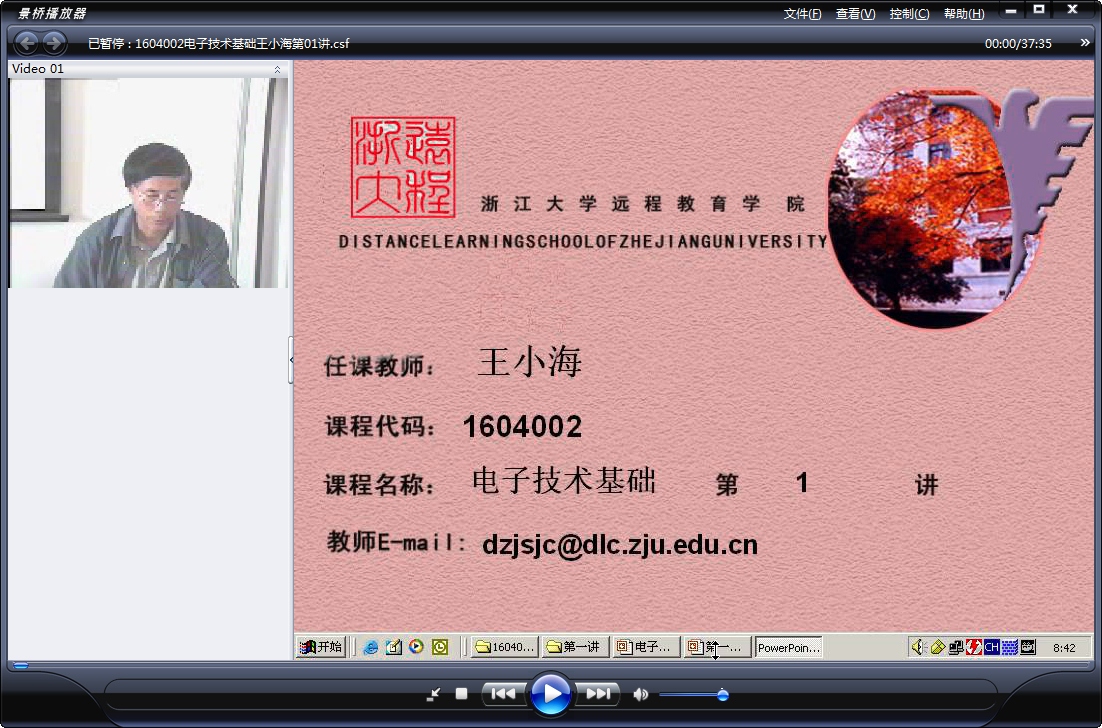
Task: Stop playback with the square stop icon
Action: [461, 694]
